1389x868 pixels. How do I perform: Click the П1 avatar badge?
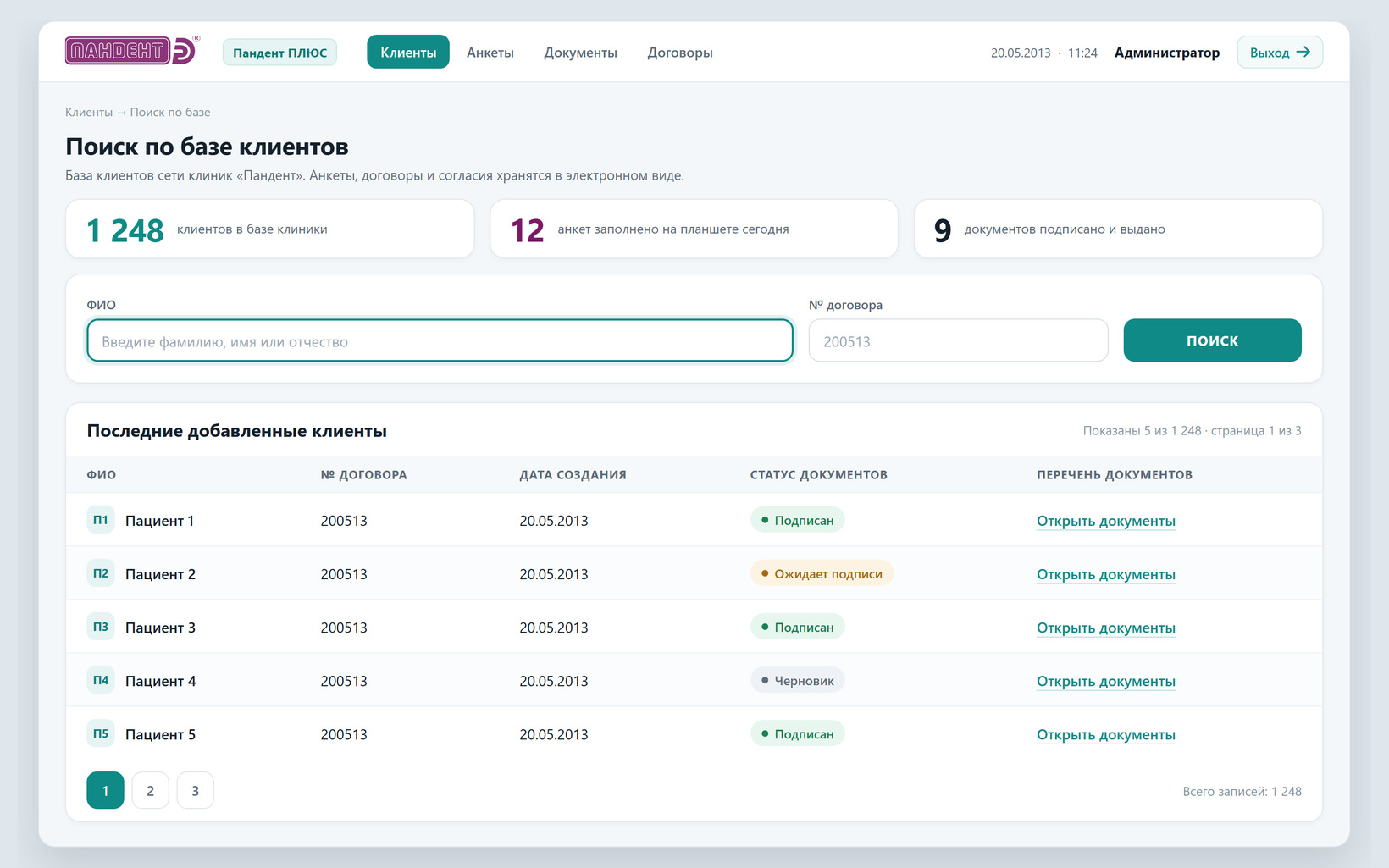[x=101, y=520]
